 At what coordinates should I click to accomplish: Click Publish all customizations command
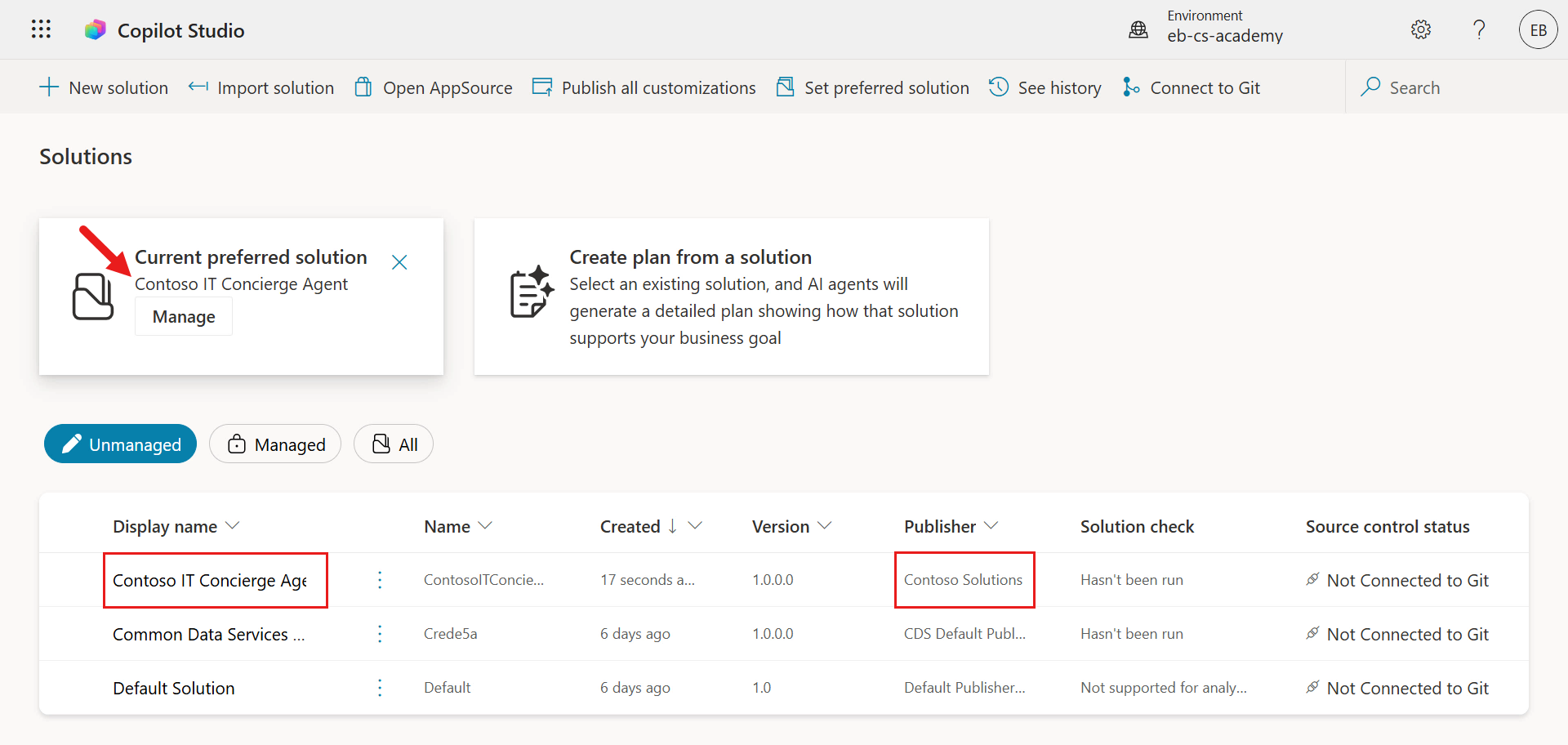point(644,87)
